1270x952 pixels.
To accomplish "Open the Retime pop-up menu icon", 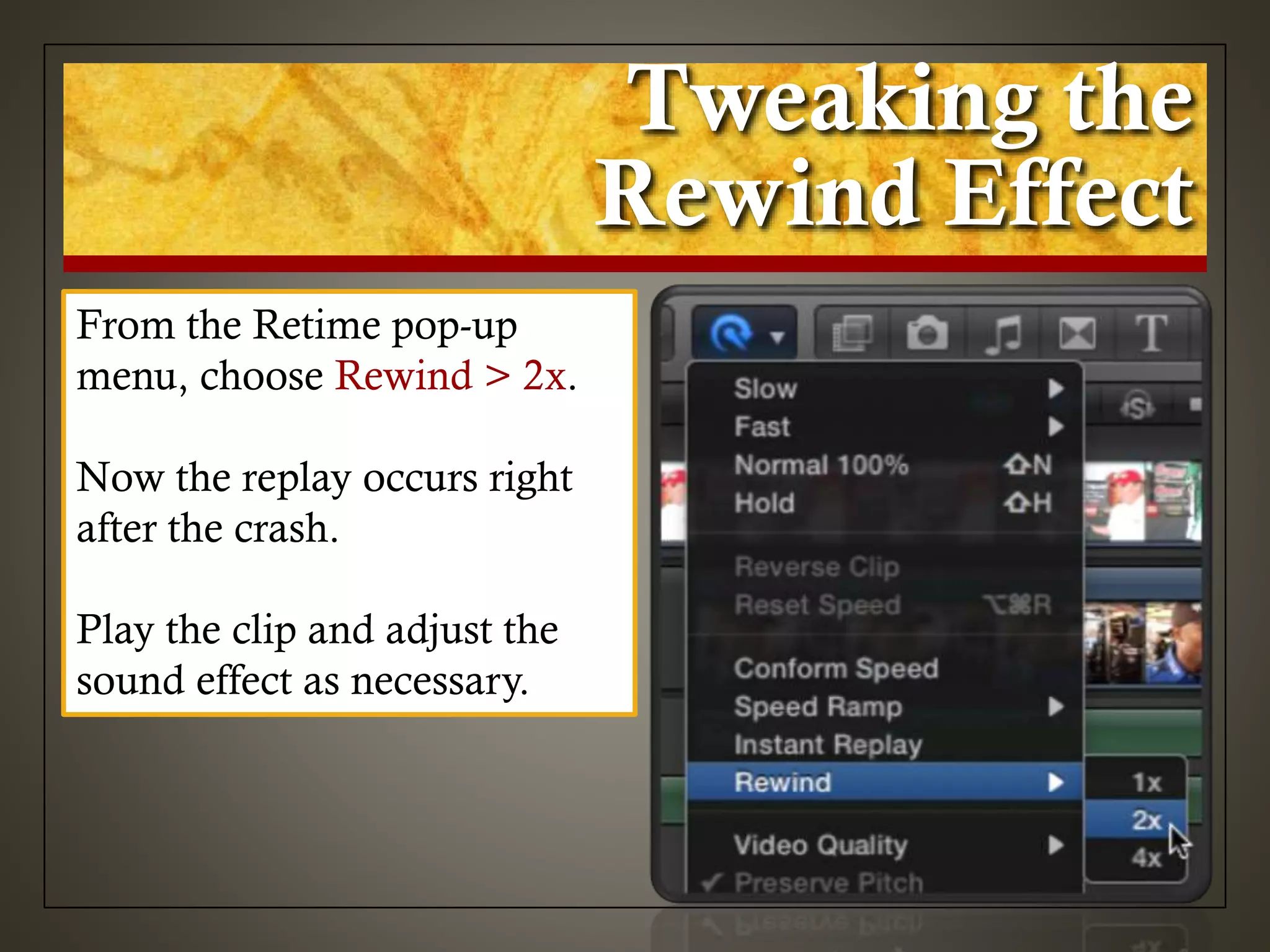I will tap(731, 333).
